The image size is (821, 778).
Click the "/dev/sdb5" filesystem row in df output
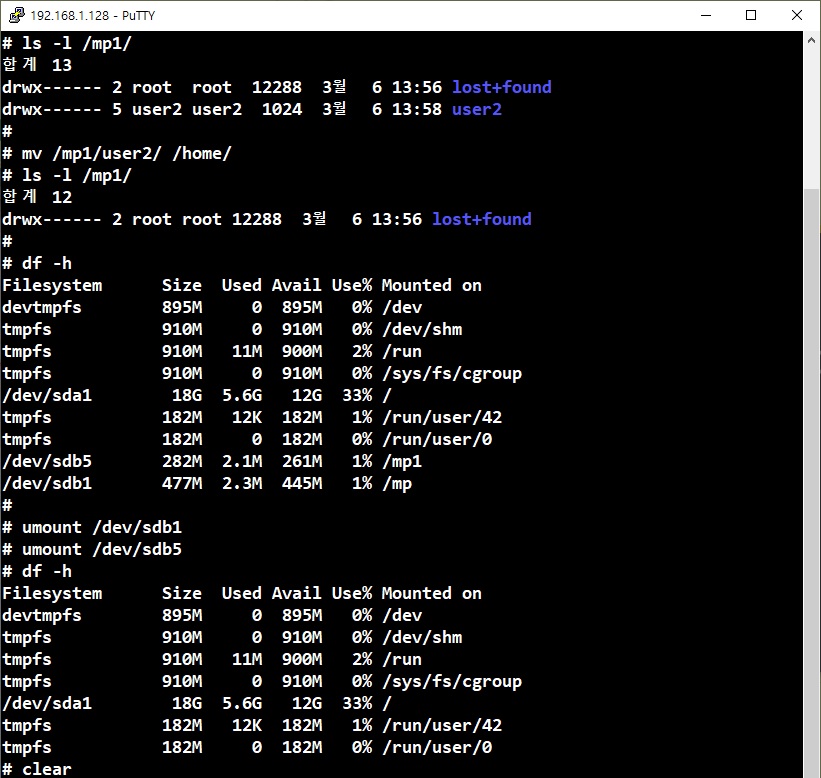pyautogui.click(x=212, y=461)
